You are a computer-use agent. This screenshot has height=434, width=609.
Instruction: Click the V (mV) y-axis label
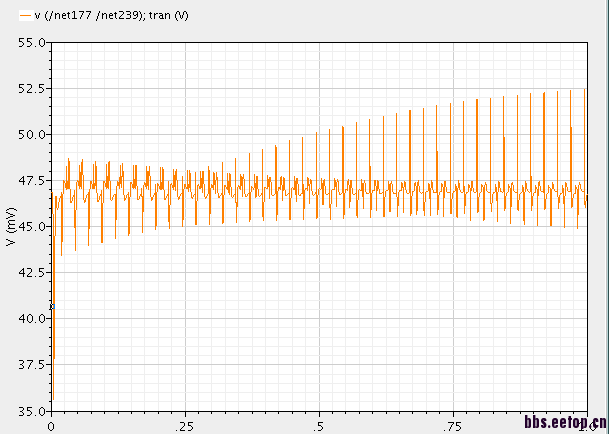click(x=10, y=227)
